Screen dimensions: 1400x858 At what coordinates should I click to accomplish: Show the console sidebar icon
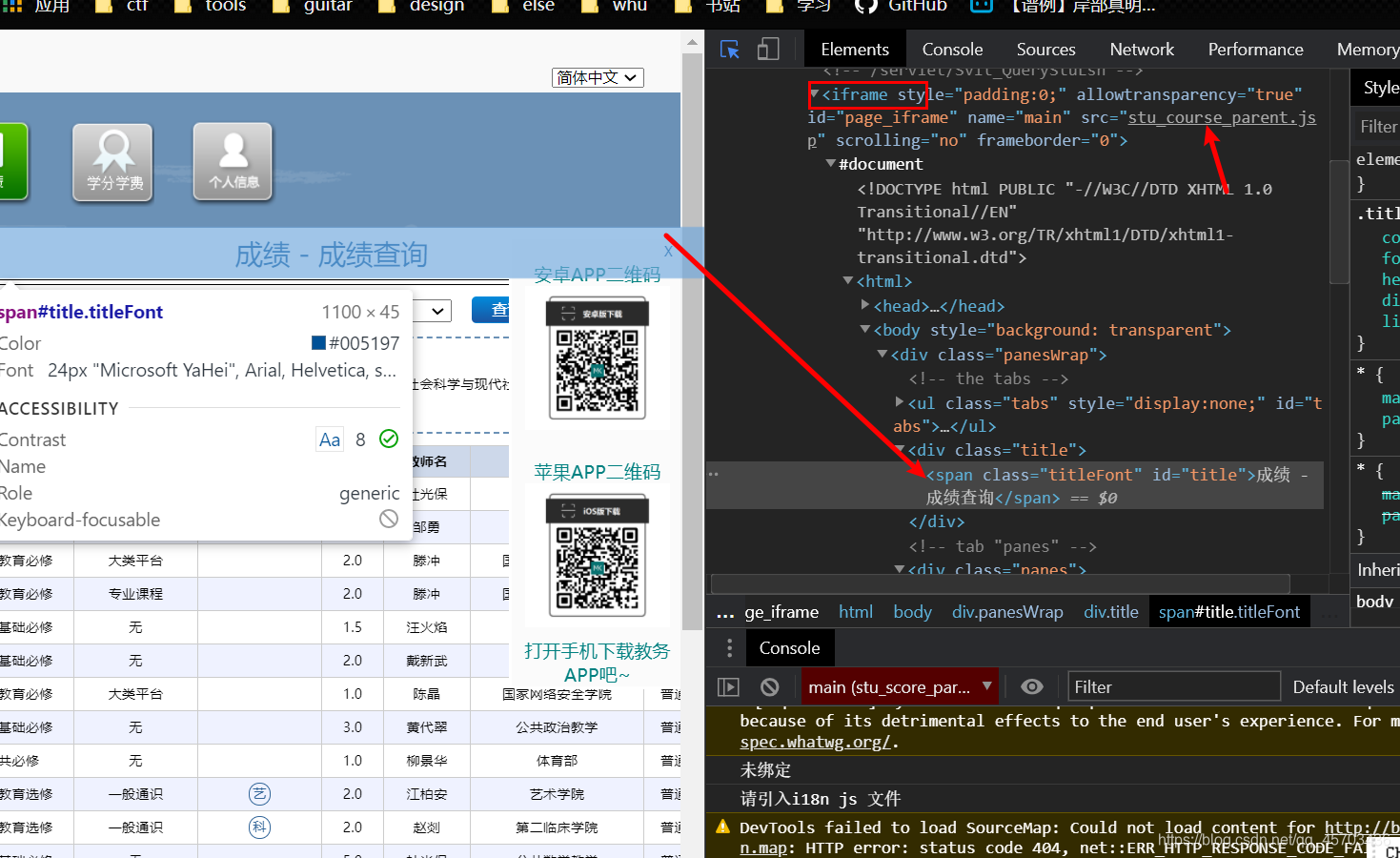728,687
